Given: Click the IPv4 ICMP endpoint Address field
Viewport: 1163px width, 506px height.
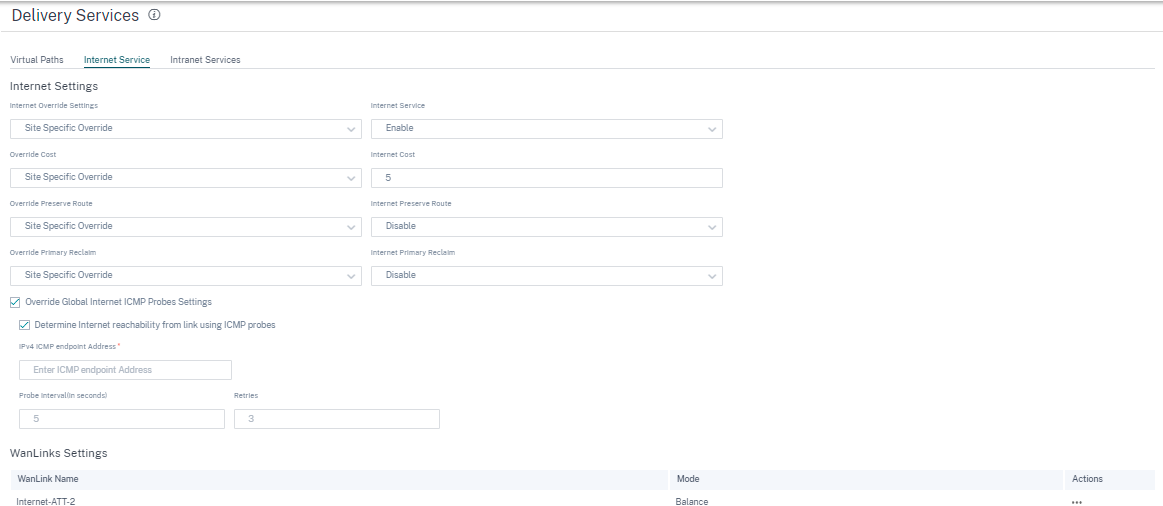Looking at the screenshot, I should point(125,369).
